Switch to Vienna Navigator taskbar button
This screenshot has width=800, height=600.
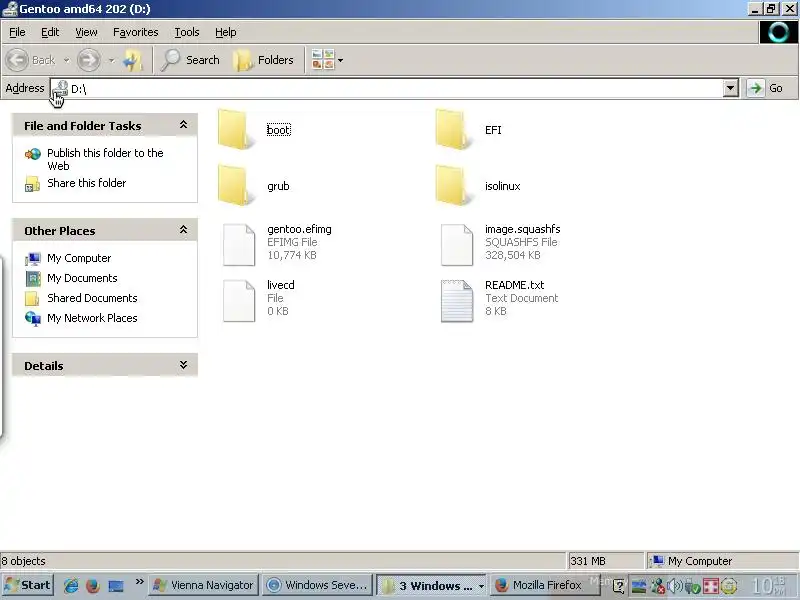pos(204,585)
